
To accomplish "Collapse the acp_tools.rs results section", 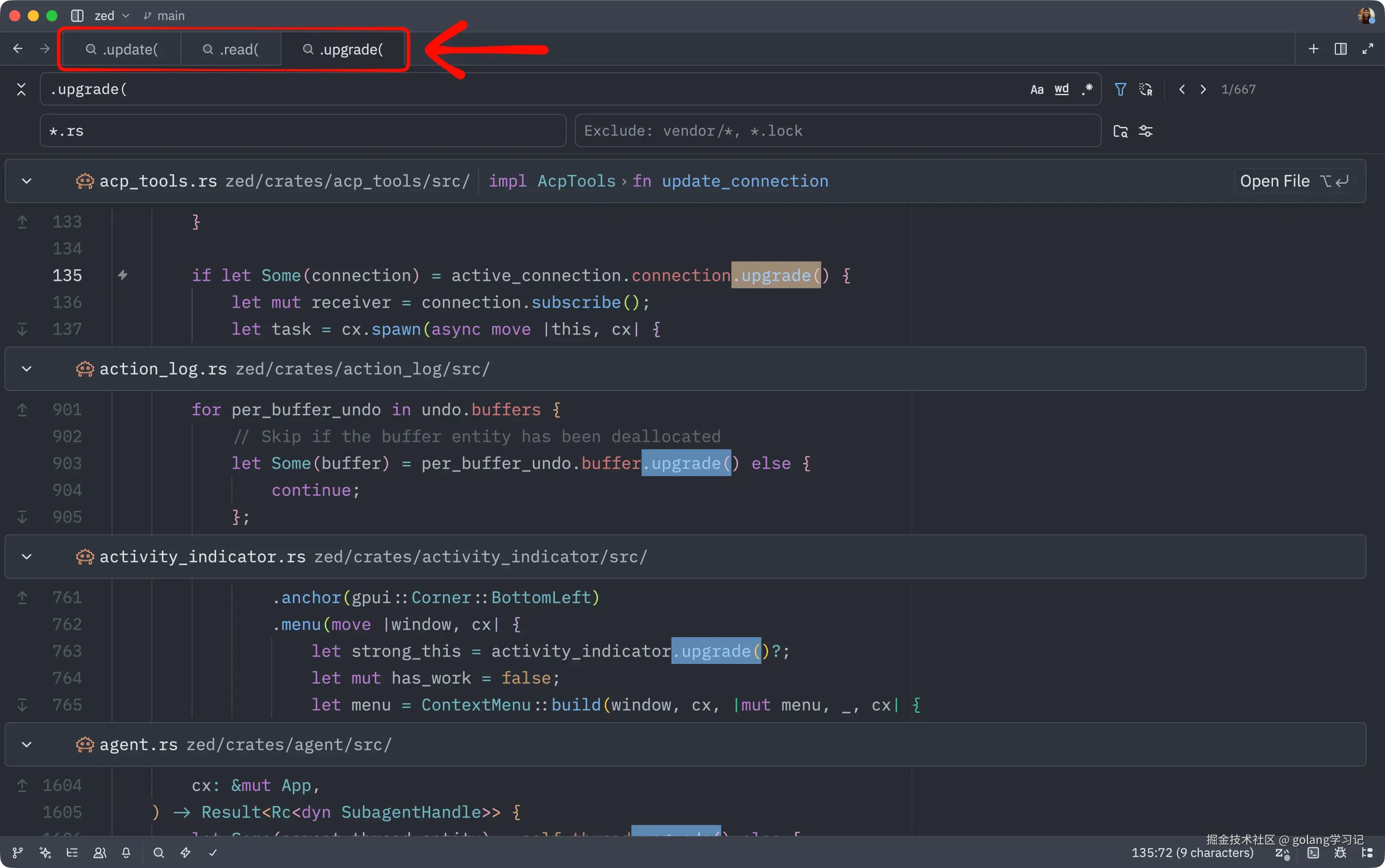I will 26,181.
